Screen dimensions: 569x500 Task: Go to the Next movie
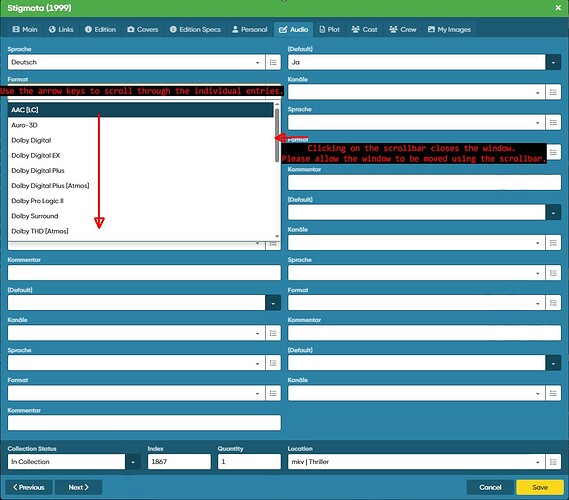point(78,487)
